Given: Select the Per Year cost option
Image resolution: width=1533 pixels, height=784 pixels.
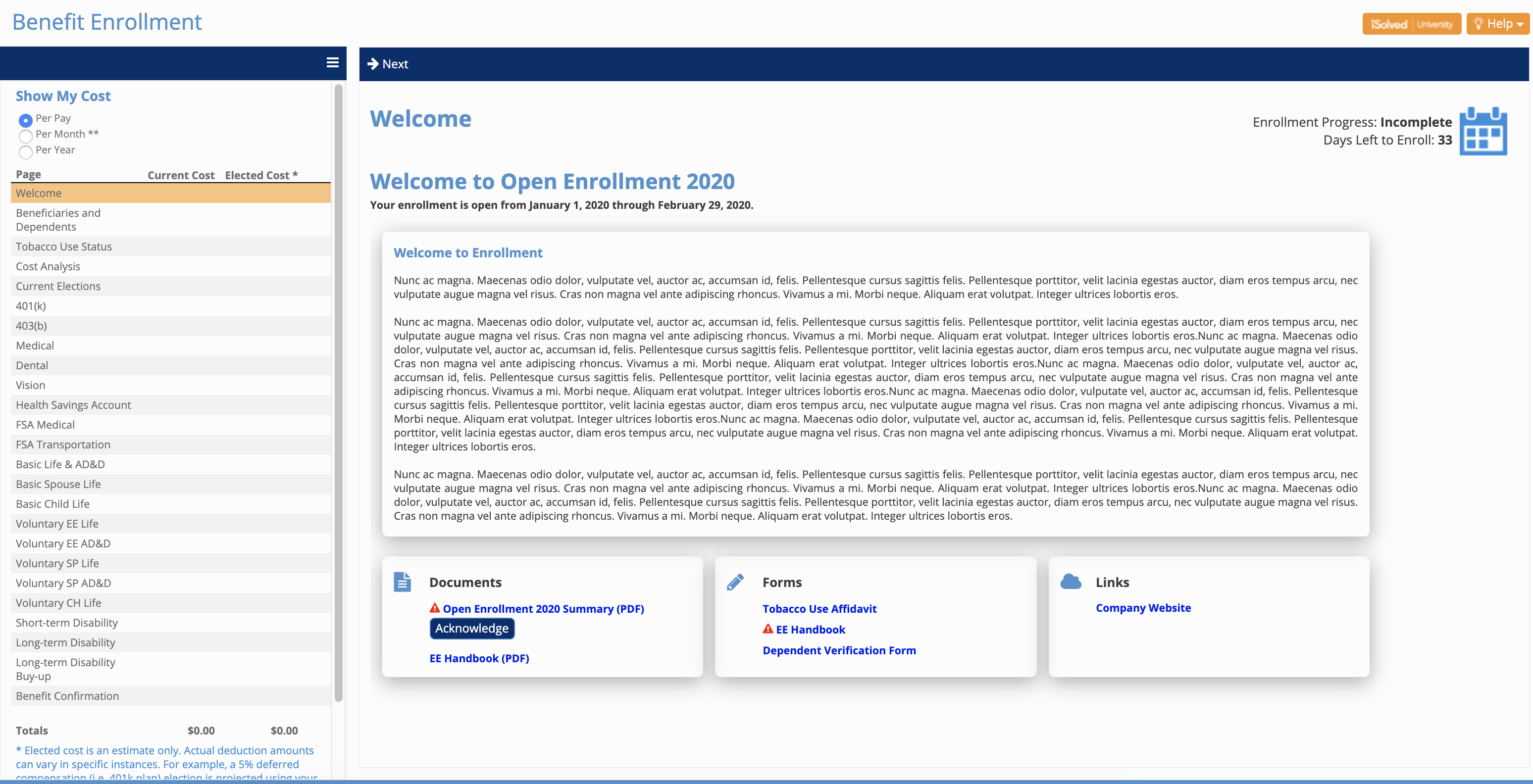Looking at the screenshot, I should (x=26, y=152).
